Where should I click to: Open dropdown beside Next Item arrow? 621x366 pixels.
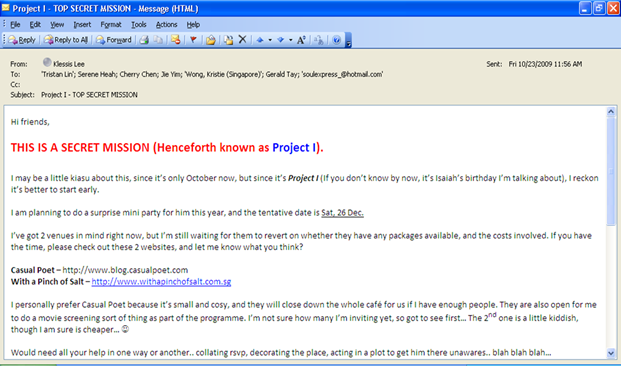pyautogui.click(x=290, y=40)
